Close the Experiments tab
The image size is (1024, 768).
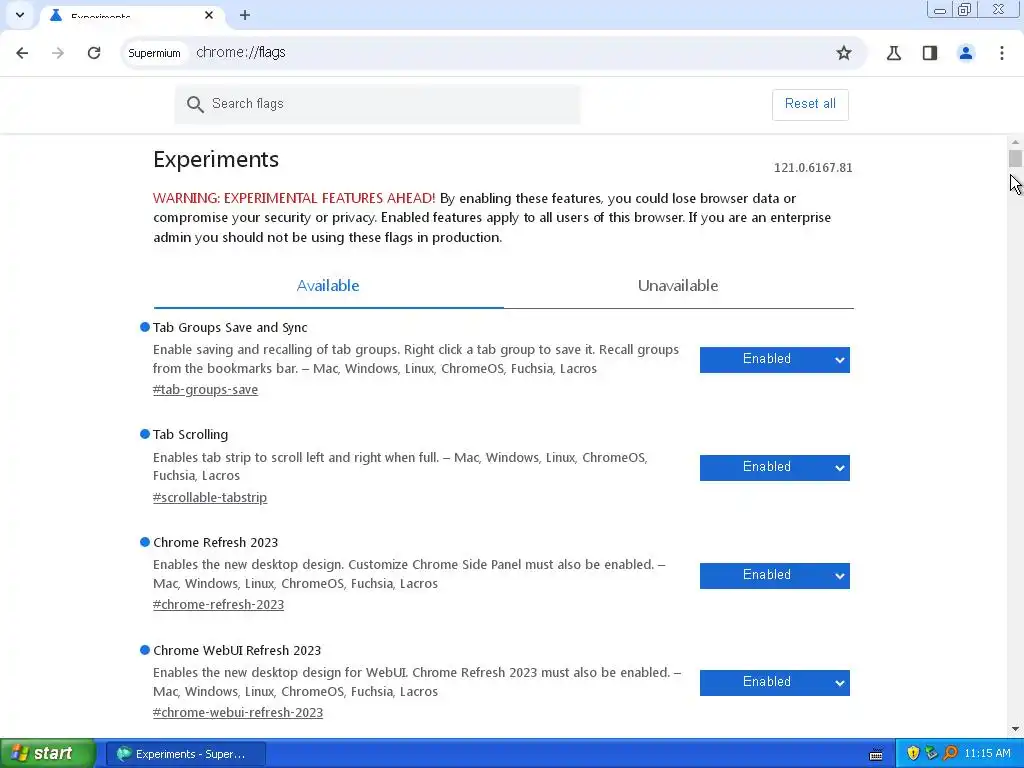click(x=209, y=14)
